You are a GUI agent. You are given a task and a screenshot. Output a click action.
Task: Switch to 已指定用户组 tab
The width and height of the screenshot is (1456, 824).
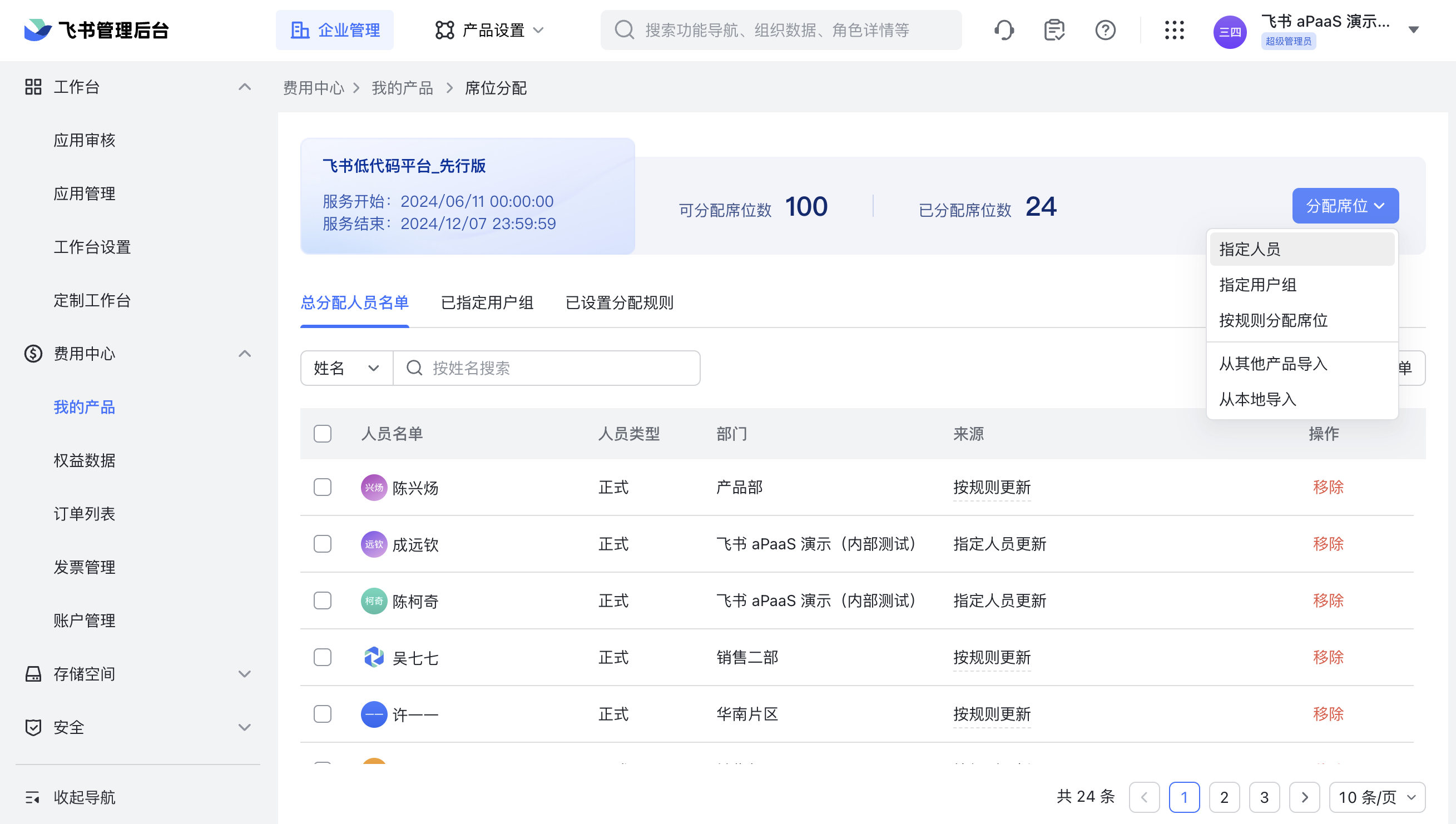pos(487,303)
